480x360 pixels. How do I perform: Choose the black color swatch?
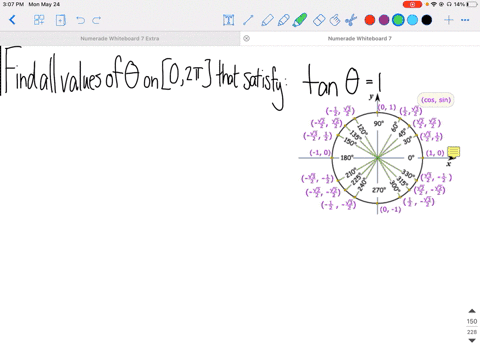[427, 20]
